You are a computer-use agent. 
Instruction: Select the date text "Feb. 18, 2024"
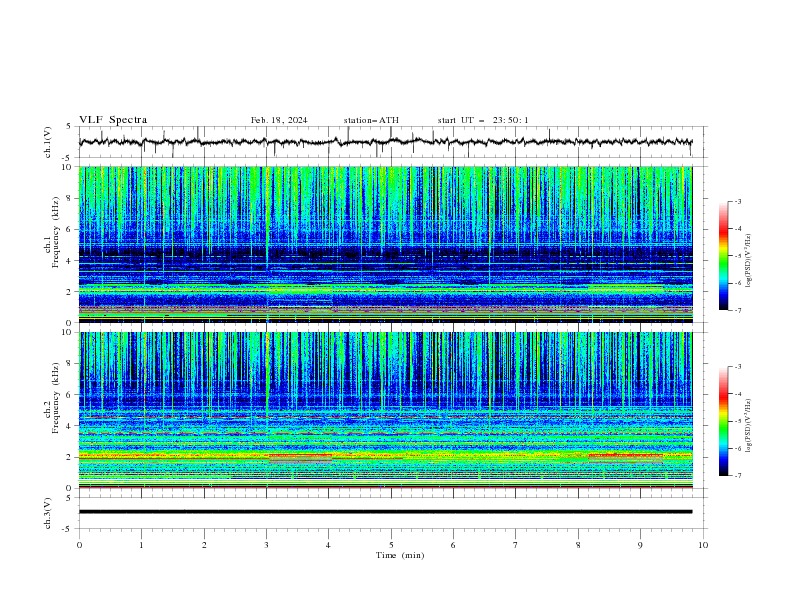pyautogui.click(x=279, y=120)
